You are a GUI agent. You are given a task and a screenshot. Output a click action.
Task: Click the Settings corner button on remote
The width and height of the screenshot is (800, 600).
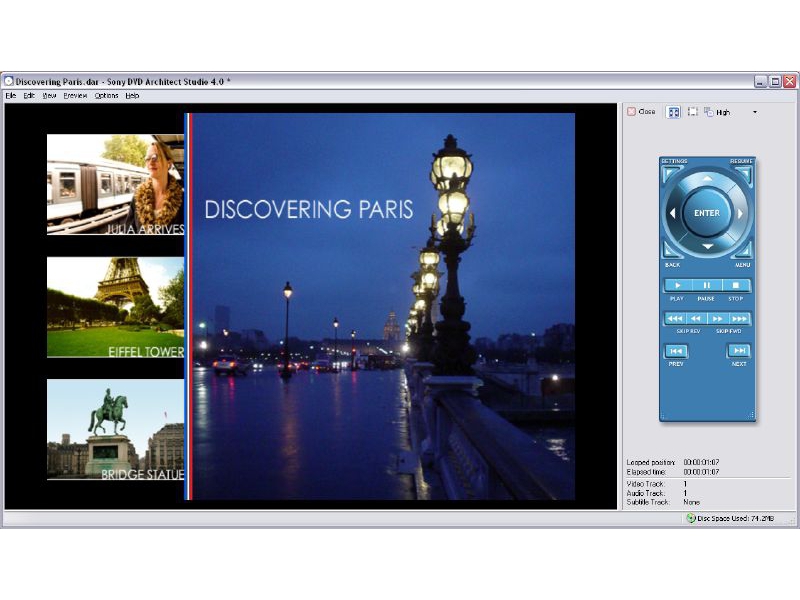671,172
